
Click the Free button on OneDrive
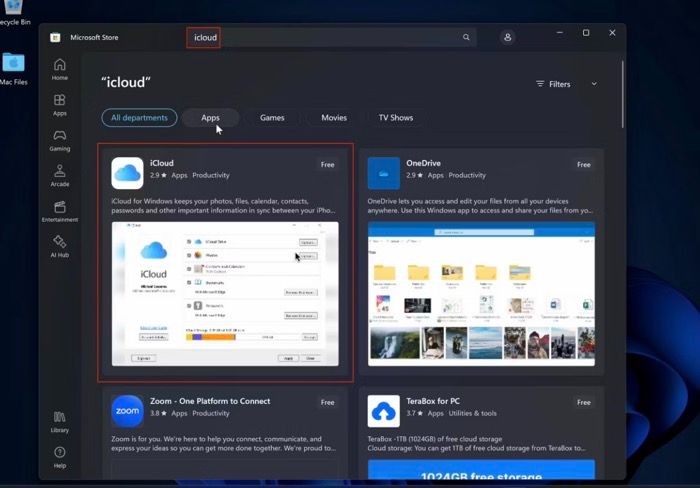583,165
